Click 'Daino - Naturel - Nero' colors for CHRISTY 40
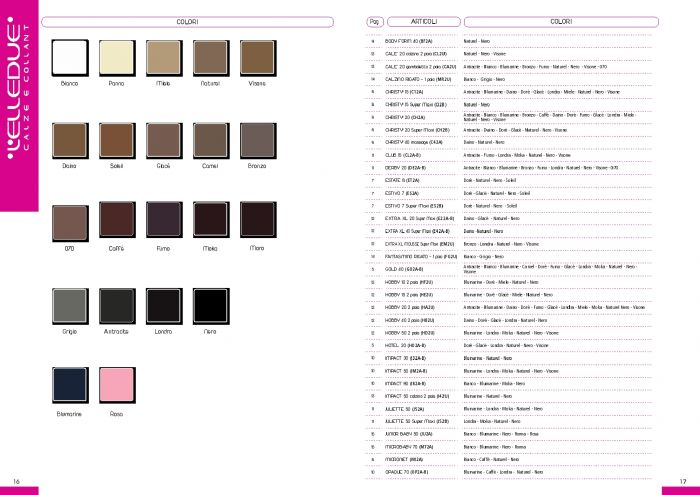 pos(484,142)
